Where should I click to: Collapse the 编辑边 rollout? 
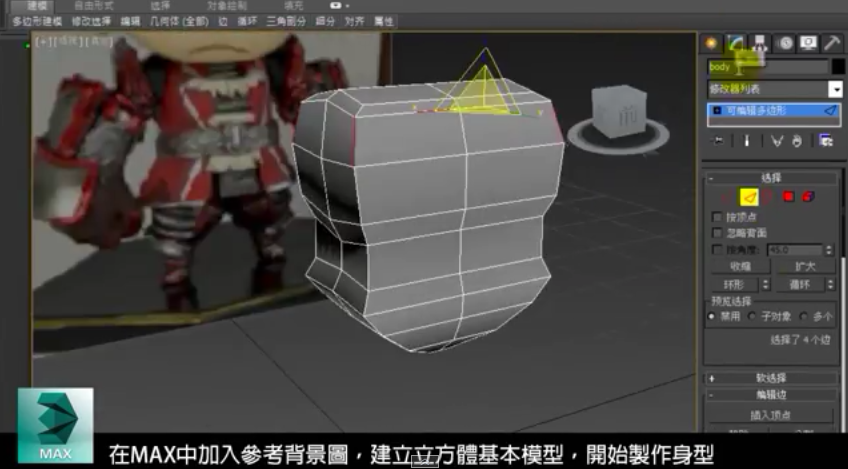pyautogui.click(x=772, y=395)
